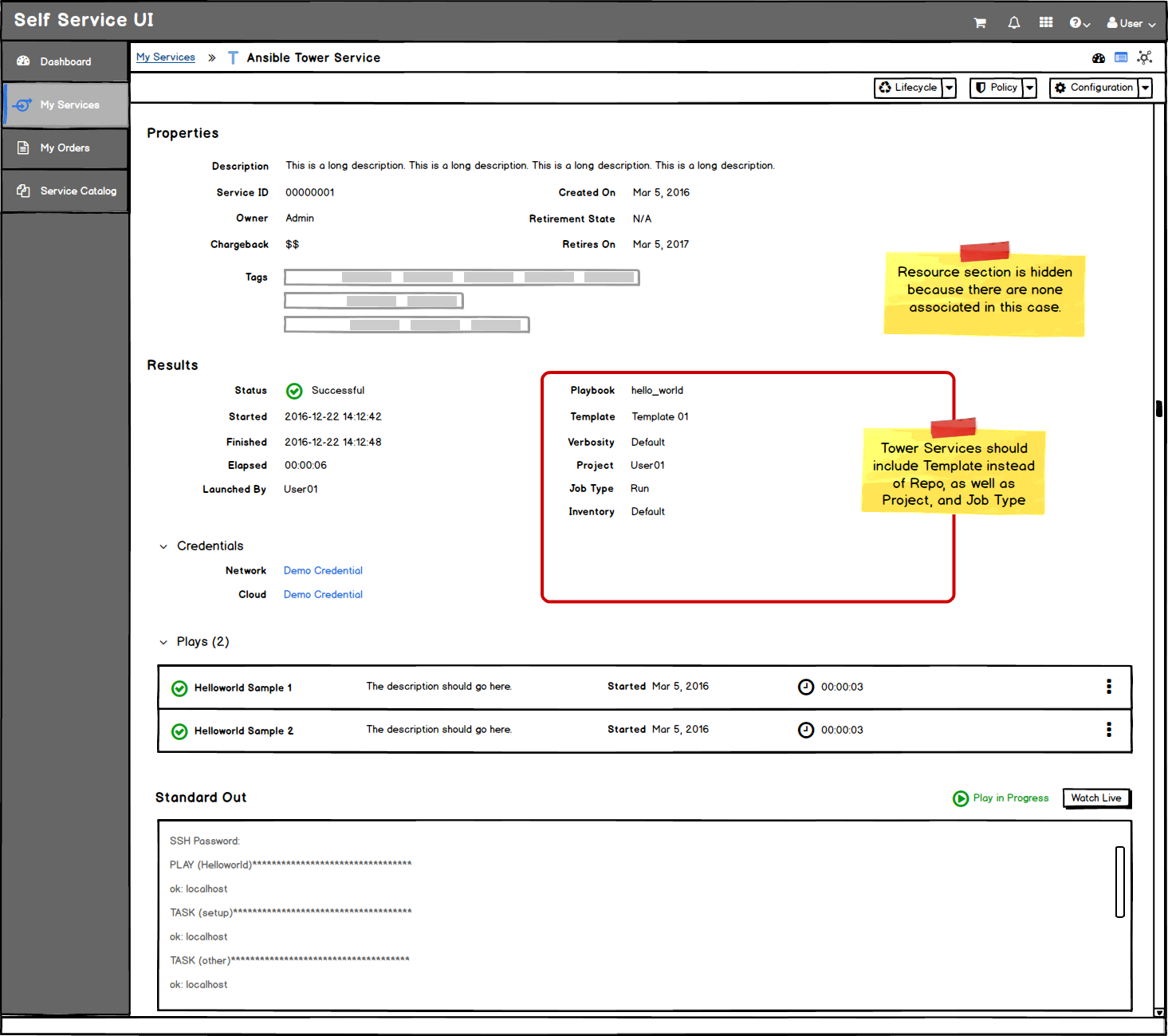The image size is (1168, 1036).
Task: Open the Lifecycle dropdown arrow
Action: coord(949,88)
